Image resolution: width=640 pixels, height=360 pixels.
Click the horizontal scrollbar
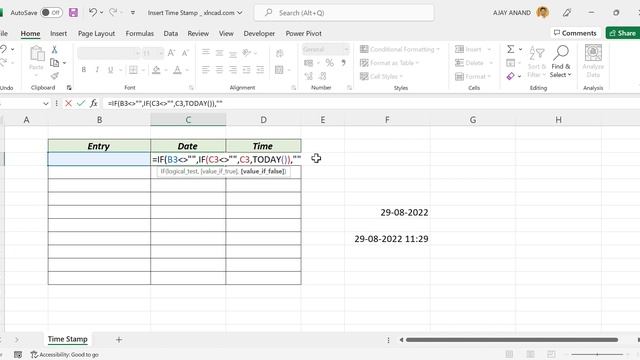tap(512, 340)
